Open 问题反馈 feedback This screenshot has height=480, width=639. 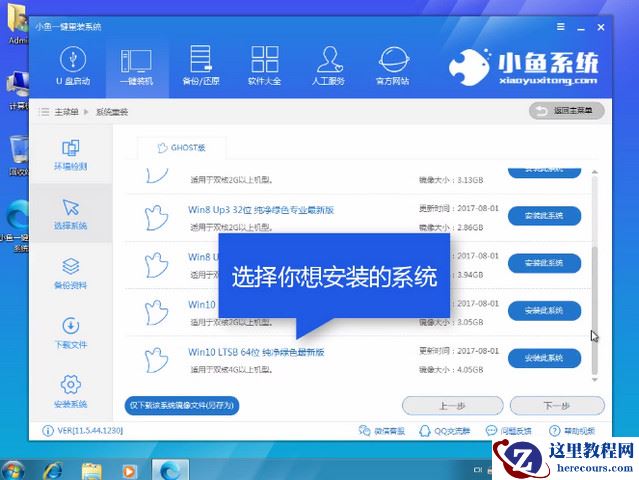pos(509,431)
